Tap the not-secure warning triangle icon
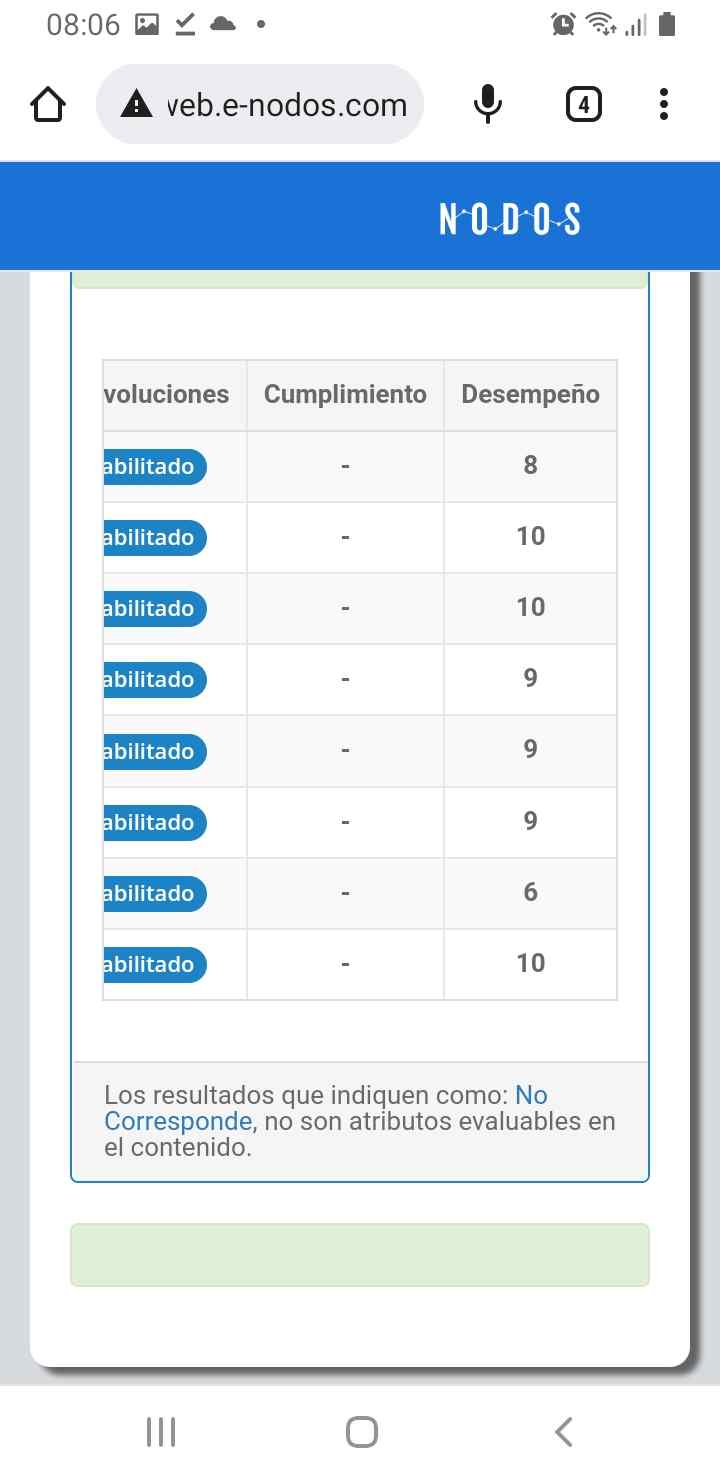This screenshot has width=720, height=1480. [136, 104]
